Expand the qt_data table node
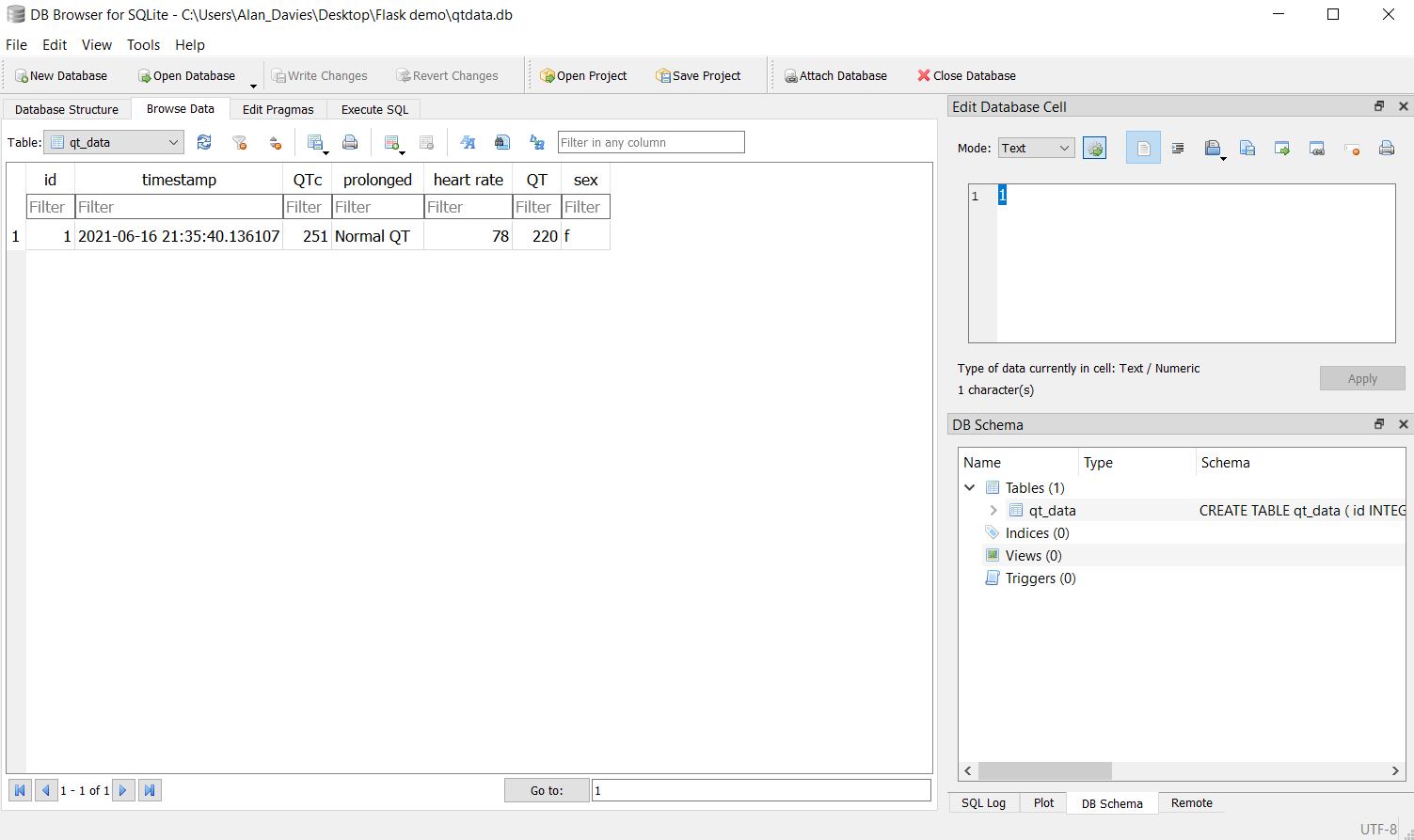 click(993, 511)
